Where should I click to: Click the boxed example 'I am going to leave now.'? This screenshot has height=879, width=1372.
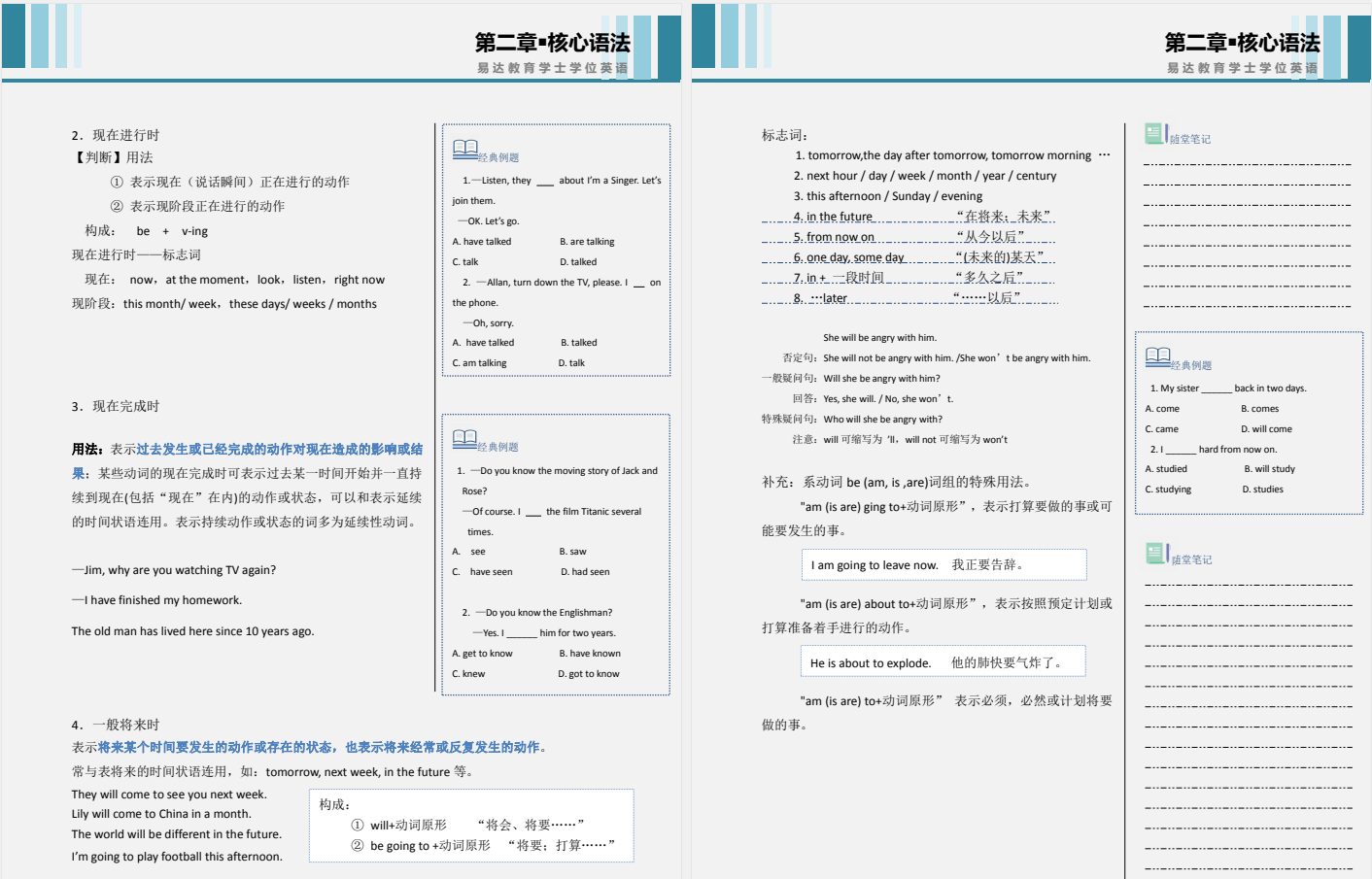point(943,565)
